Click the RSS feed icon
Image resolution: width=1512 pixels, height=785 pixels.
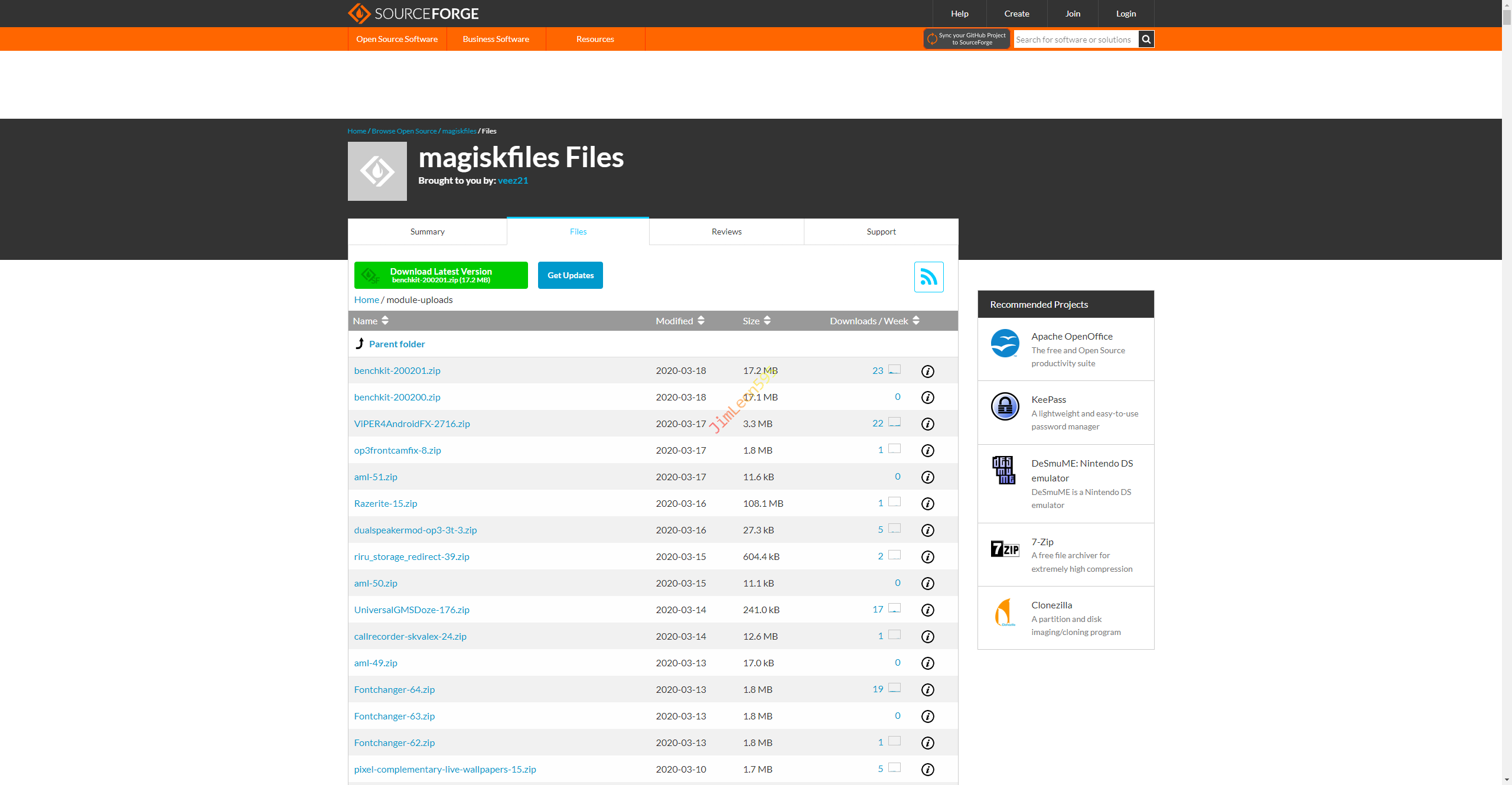point(928,277)
